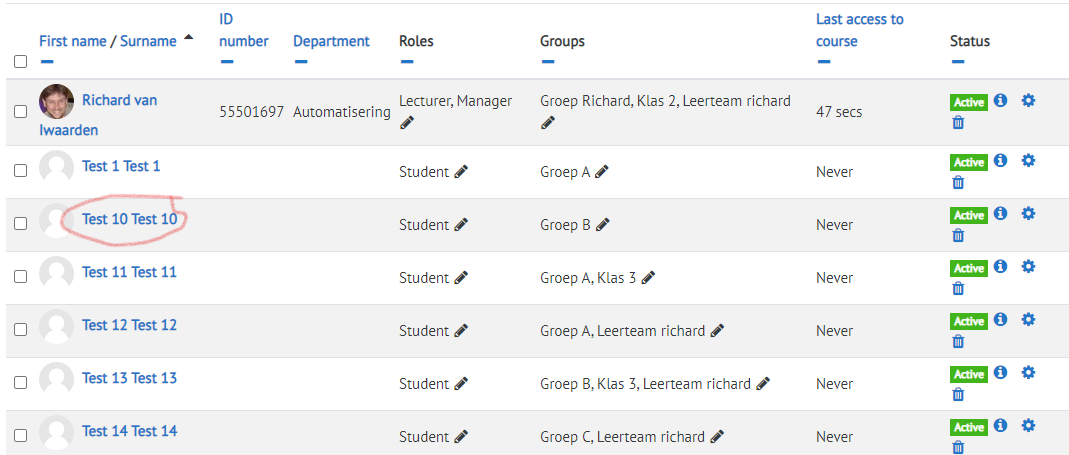
Task: Edit groups pencil for Test 10 Test 10
Action: click(603, 224)
